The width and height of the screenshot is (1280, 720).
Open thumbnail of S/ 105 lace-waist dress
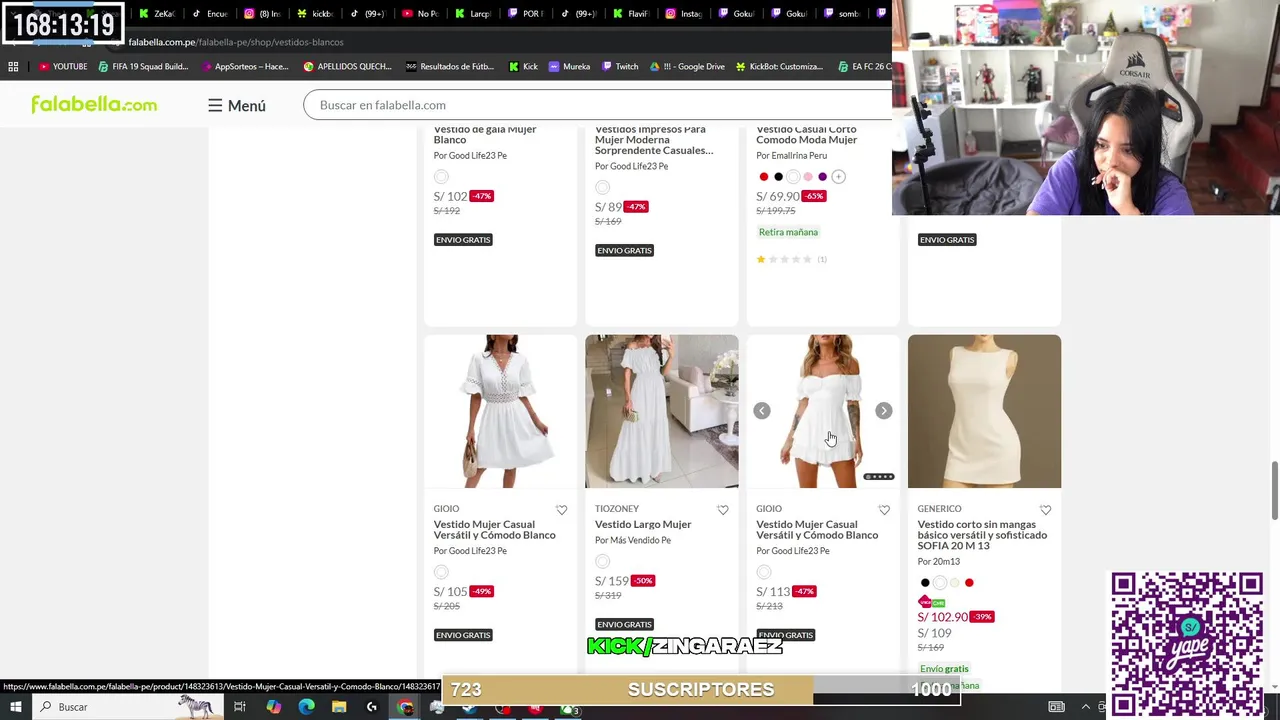point(500,411)
